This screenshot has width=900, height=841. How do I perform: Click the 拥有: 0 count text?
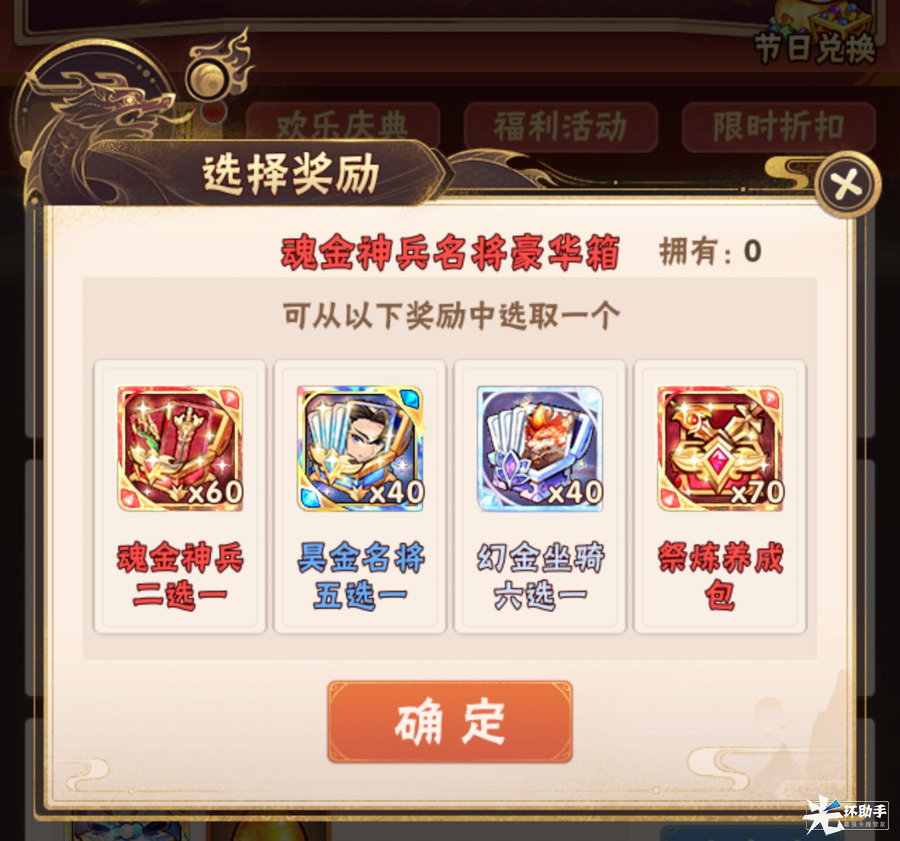tap(711, 252)
